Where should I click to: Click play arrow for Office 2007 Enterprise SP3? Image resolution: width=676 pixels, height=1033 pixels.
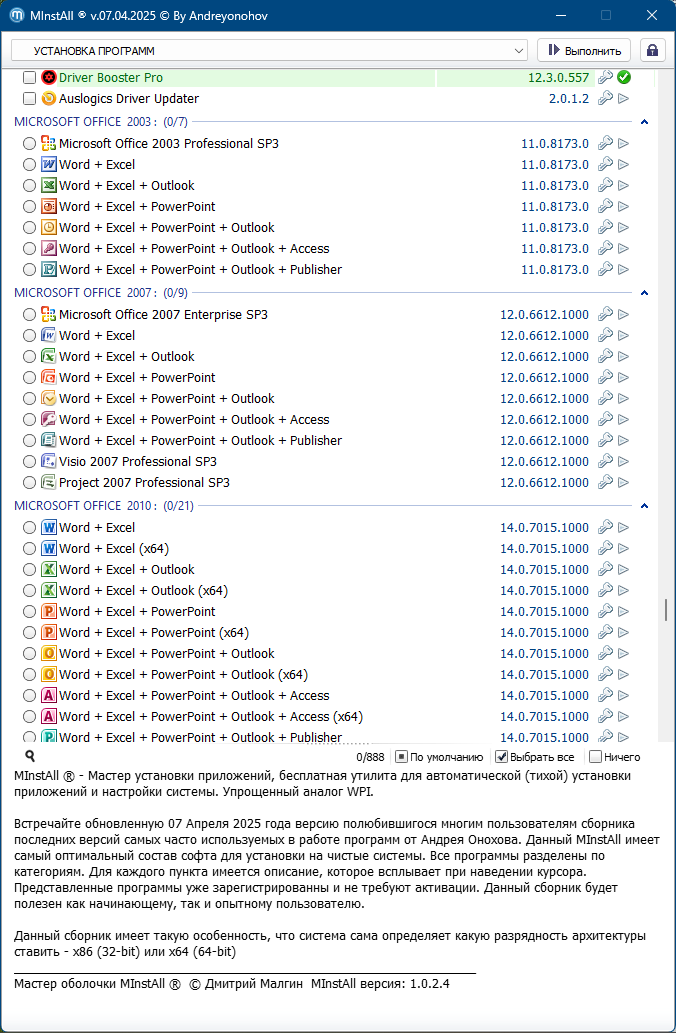623,315
